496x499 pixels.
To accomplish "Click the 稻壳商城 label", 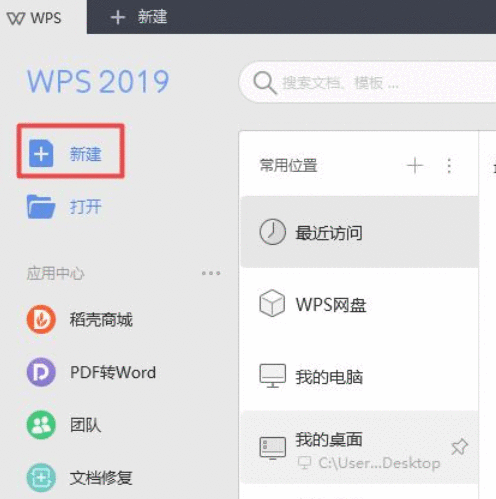I will 101,319.
